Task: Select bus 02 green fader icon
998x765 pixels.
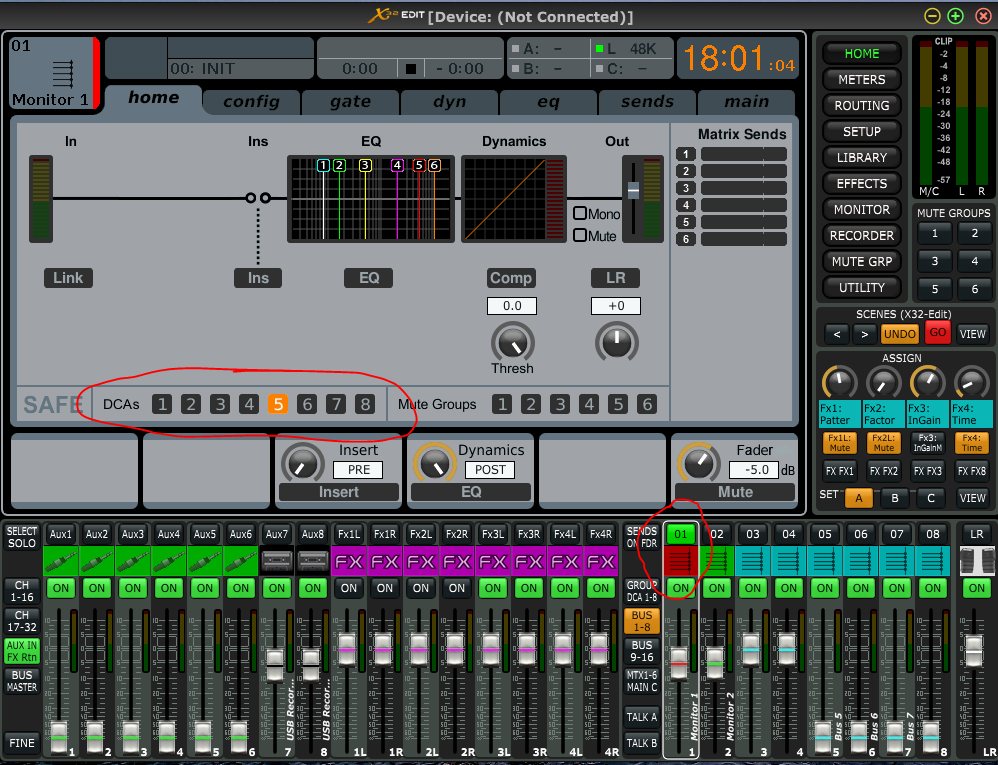Action: point(717,561)
